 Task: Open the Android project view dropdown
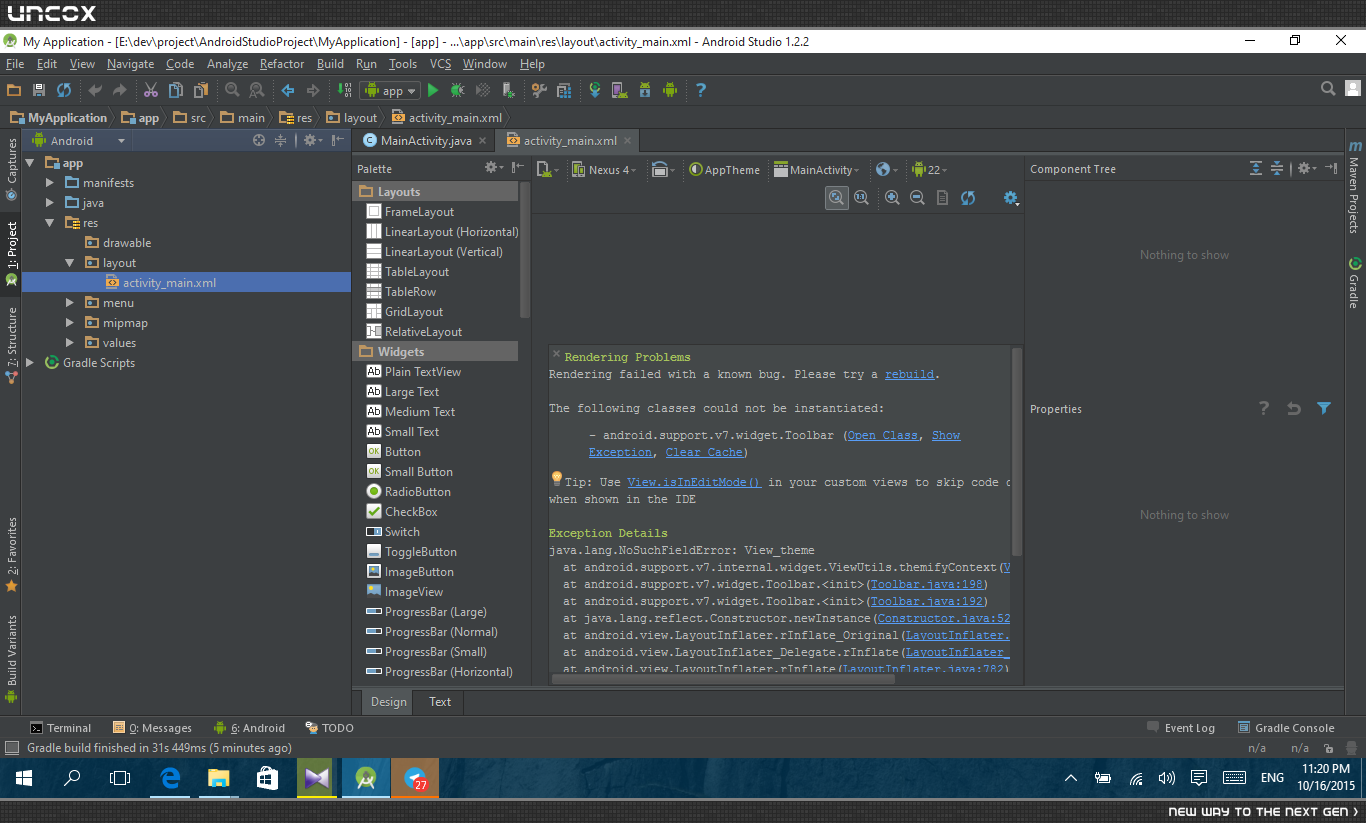click(78, 141)
